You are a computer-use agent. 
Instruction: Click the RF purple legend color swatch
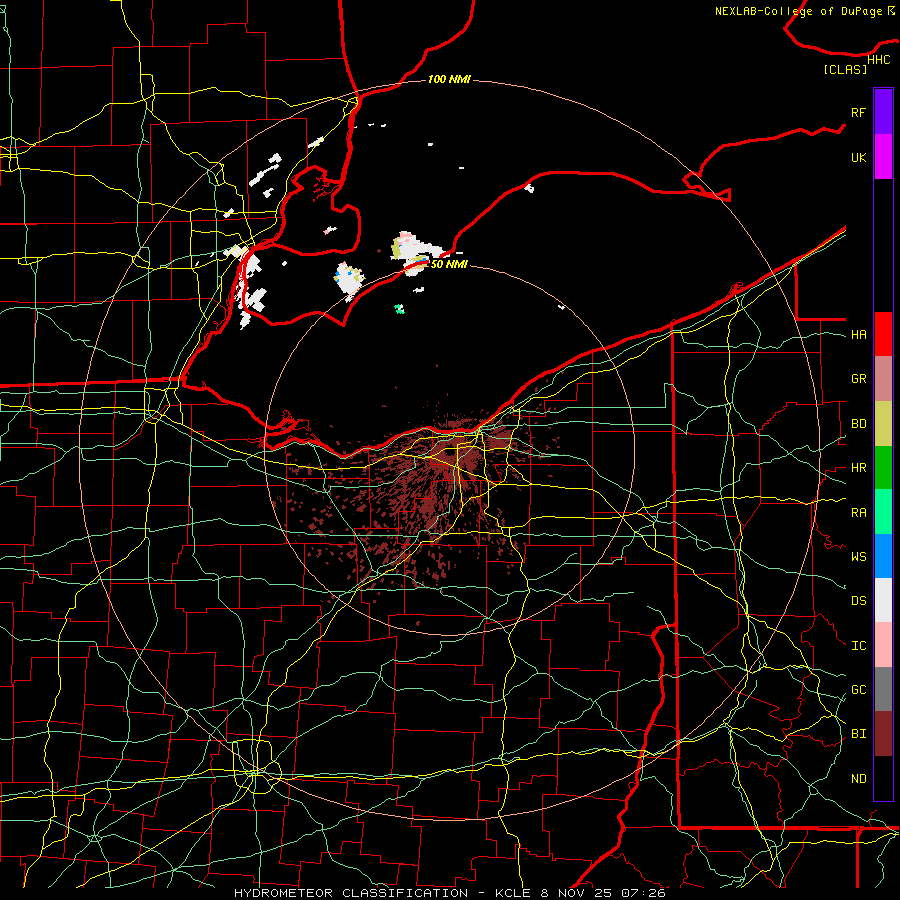tap(883, 112)
